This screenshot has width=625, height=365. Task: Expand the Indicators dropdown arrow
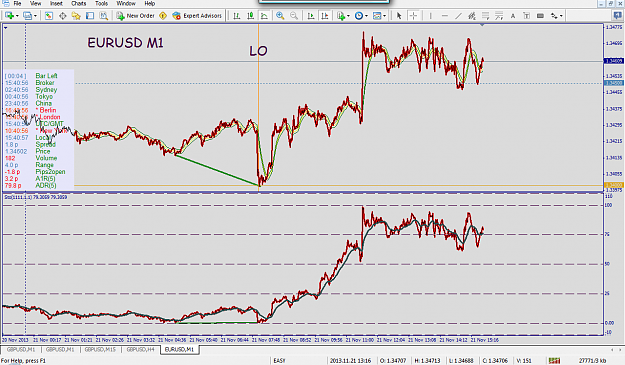(348, 16)
